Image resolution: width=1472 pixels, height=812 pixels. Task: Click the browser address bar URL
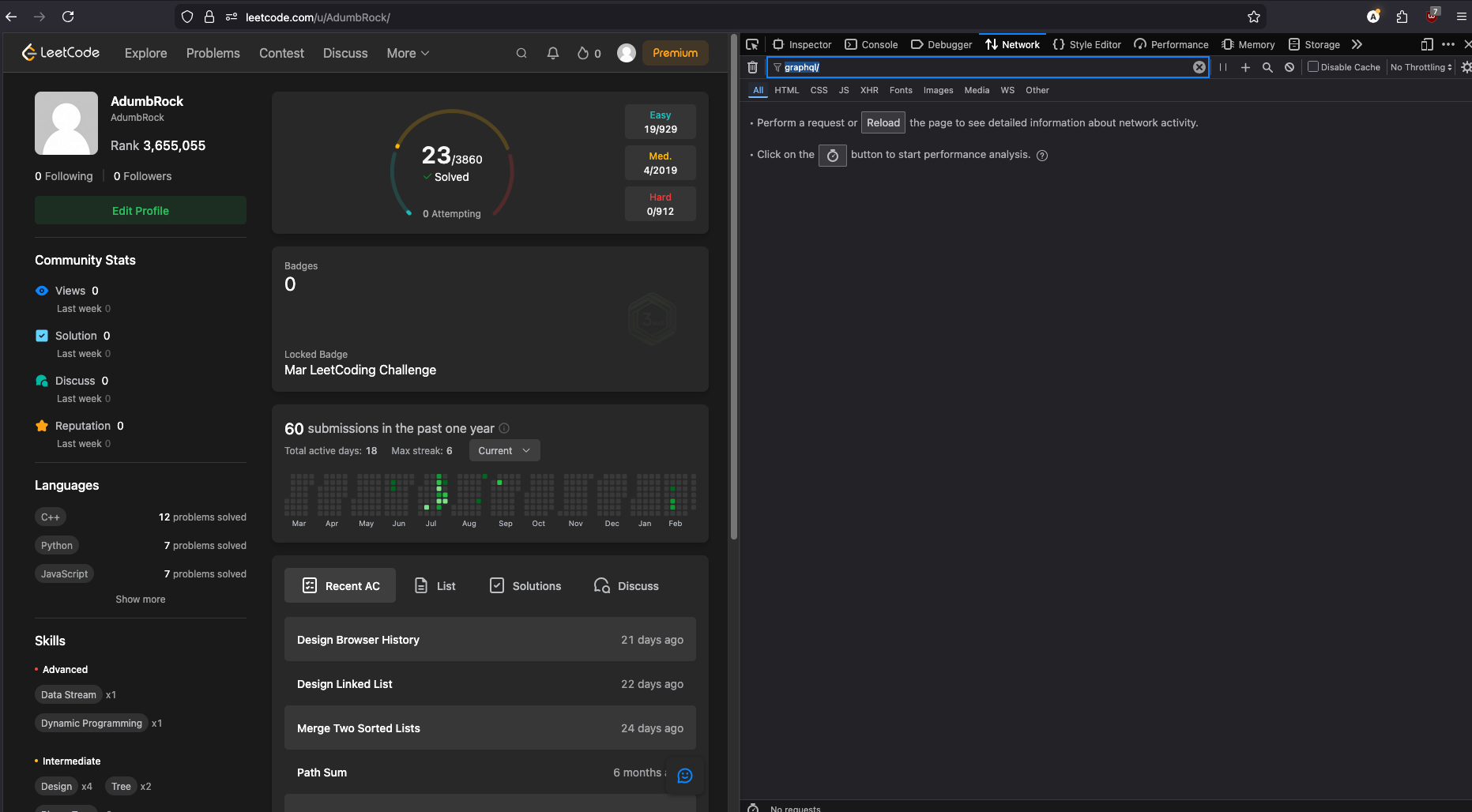(x=318, y=17)
